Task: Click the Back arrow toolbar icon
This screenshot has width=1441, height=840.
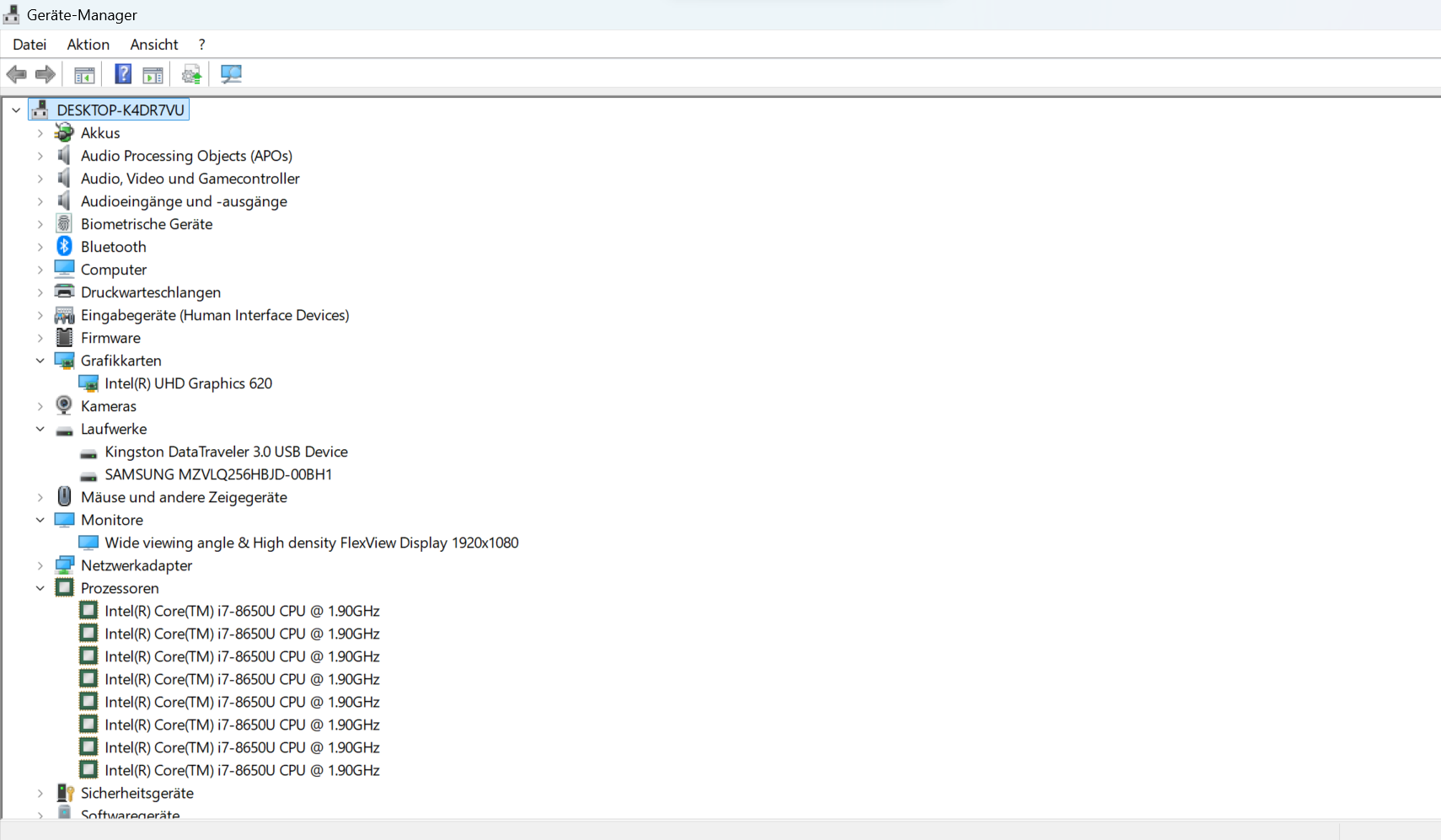Action: coord(17,74)
